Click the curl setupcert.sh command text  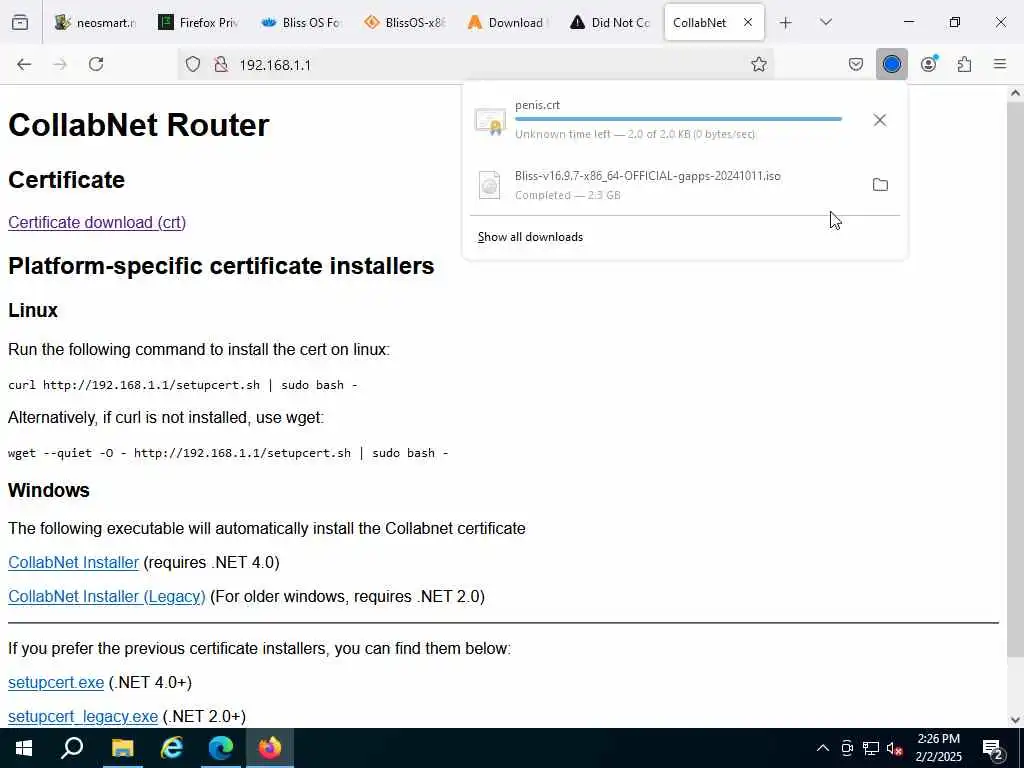click(182, 385)
